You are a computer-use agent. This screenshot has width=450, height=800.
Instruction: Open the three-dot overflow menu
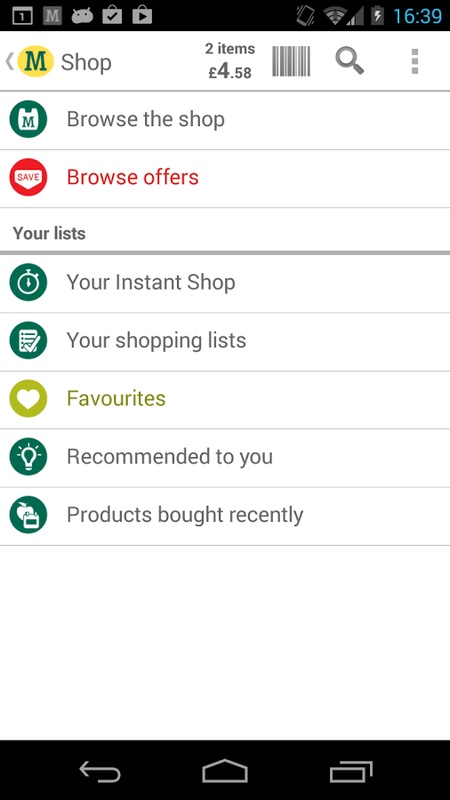(415, 61)
